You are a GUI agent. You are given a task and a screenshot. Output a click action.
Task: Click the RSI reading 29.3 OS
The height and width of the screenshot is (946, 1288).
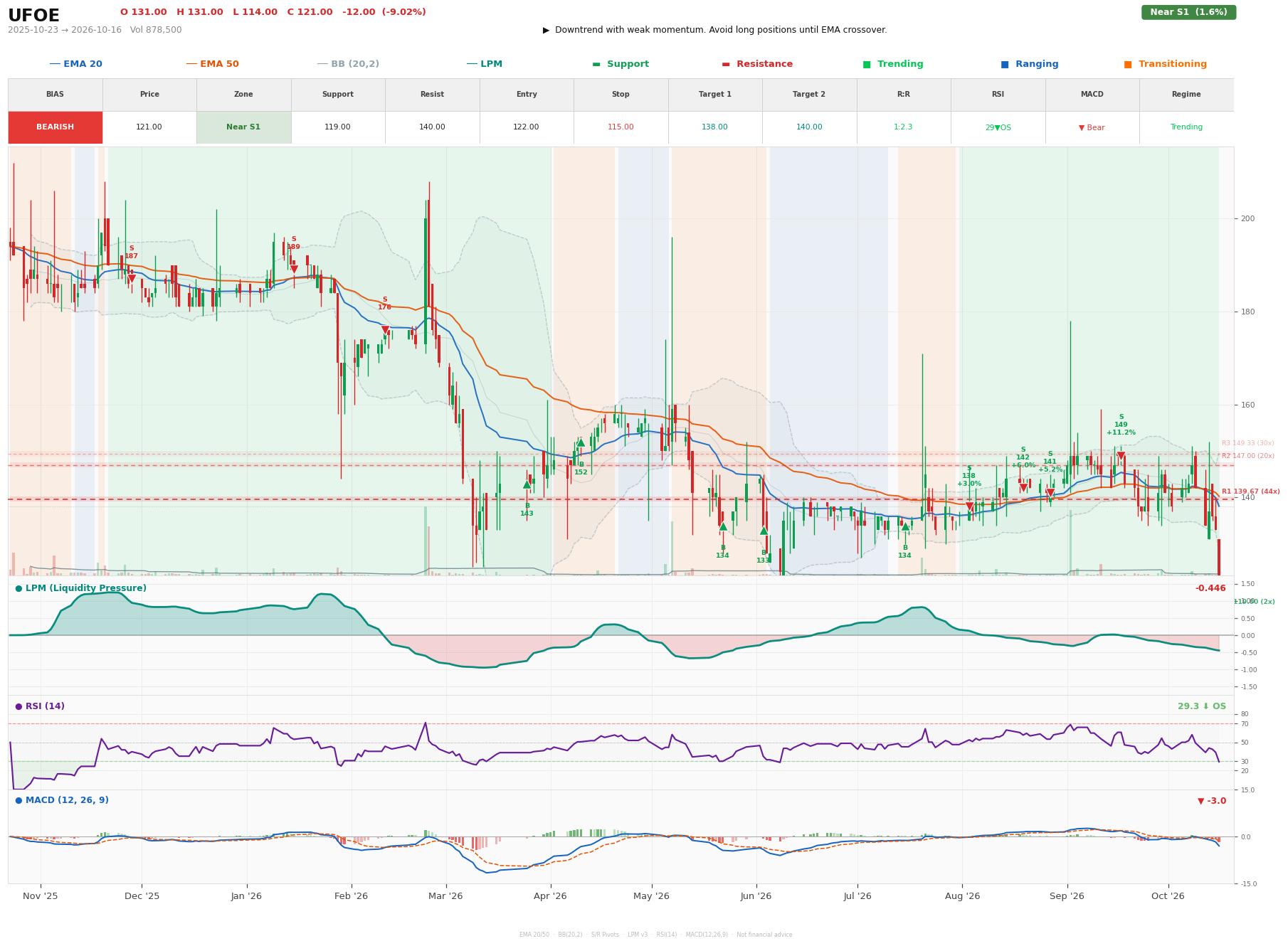click(1202, 706)
